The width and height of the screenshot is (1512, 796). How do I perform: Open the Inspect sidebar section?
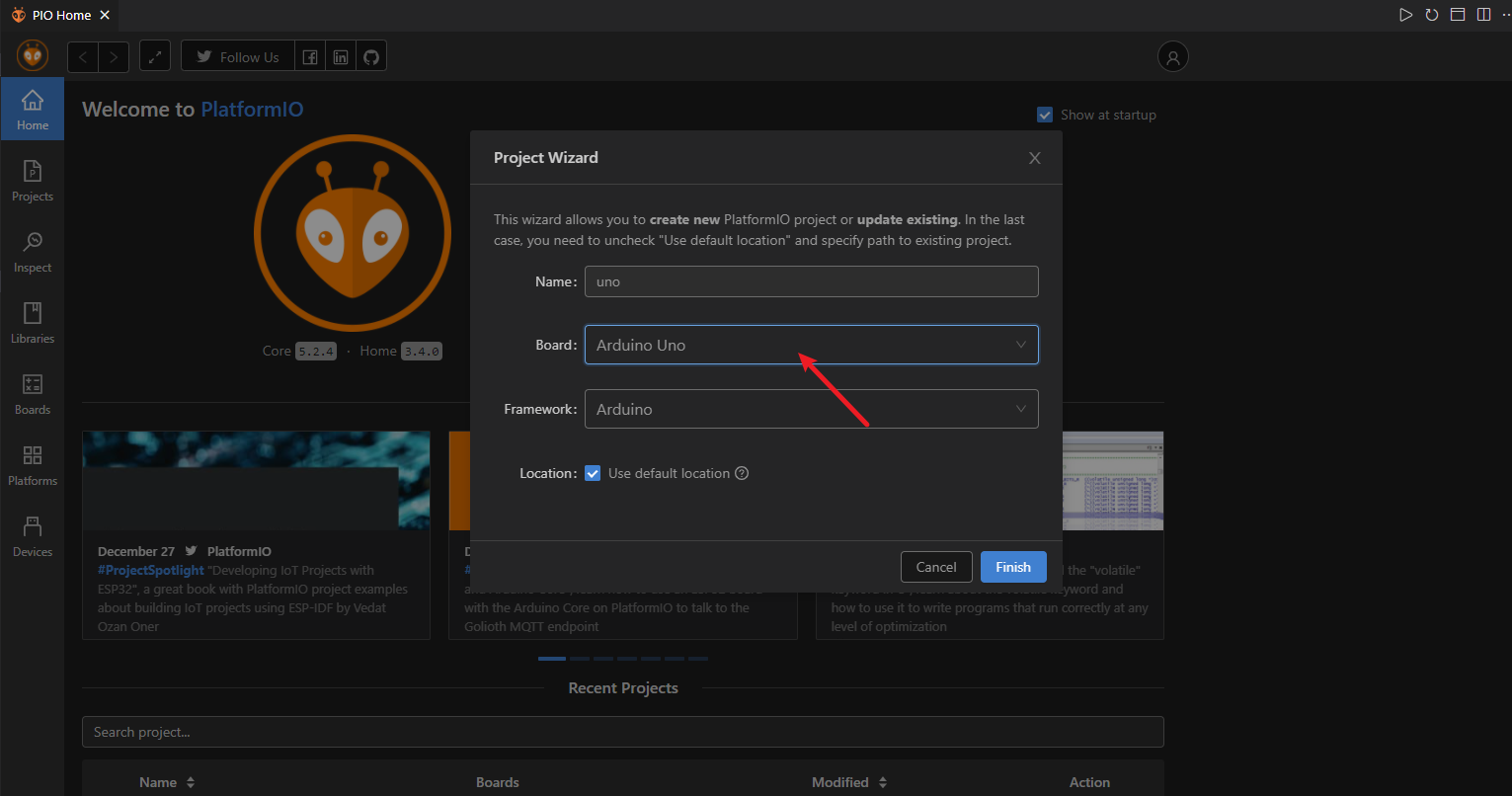coord(33,252)
